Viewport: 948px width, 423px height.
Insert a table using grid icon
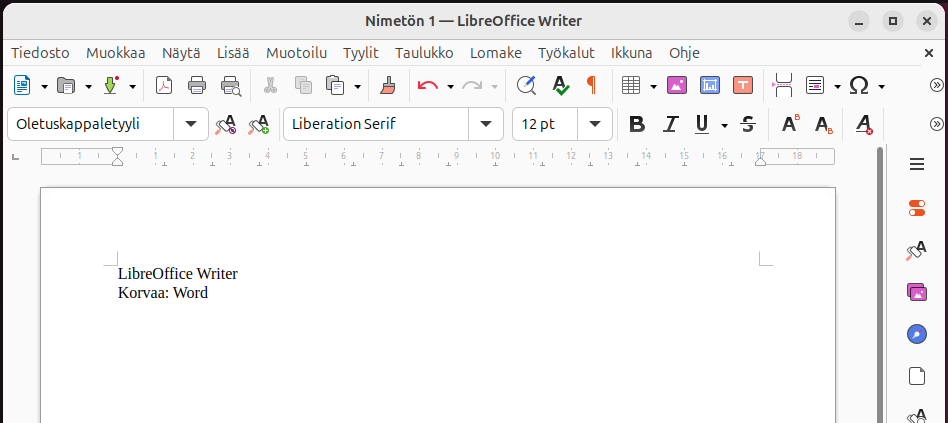pyautogui.click(x=631, y=86)
